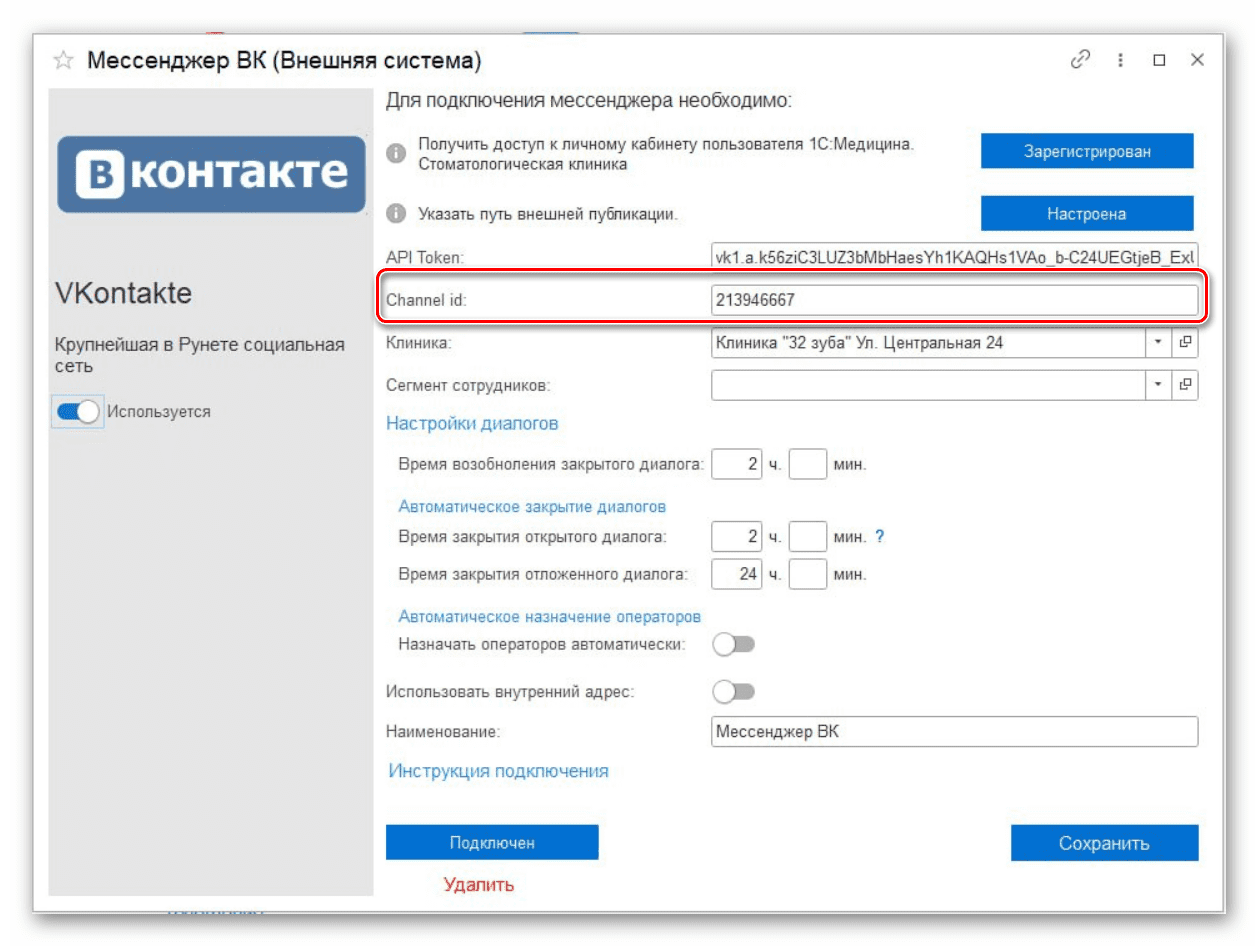Click the 'Зарегистрирован' button
The height and width of the screenshot is (946, 1258).
[1087, 151]
